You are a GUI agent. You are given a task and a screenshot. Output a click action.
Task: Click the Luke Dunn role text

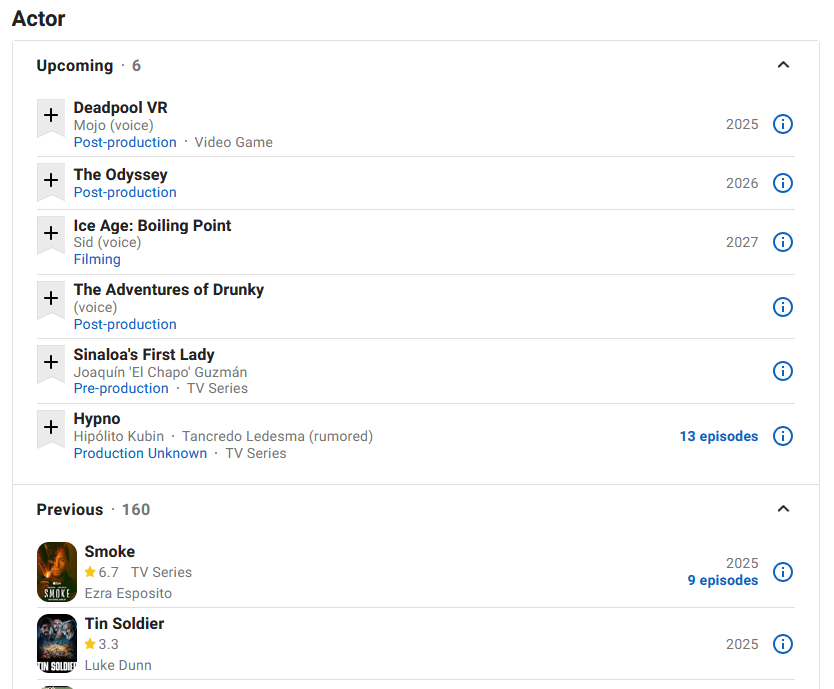click(x=118, y=665)
